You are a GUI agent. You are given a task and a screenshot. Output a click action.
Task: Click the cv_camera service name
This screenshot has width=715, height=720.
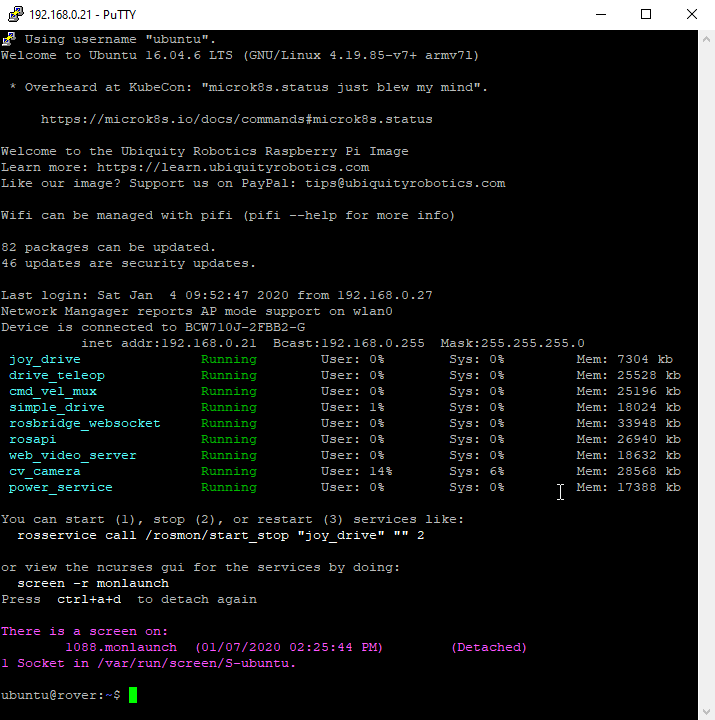click(x=44, y=471)
